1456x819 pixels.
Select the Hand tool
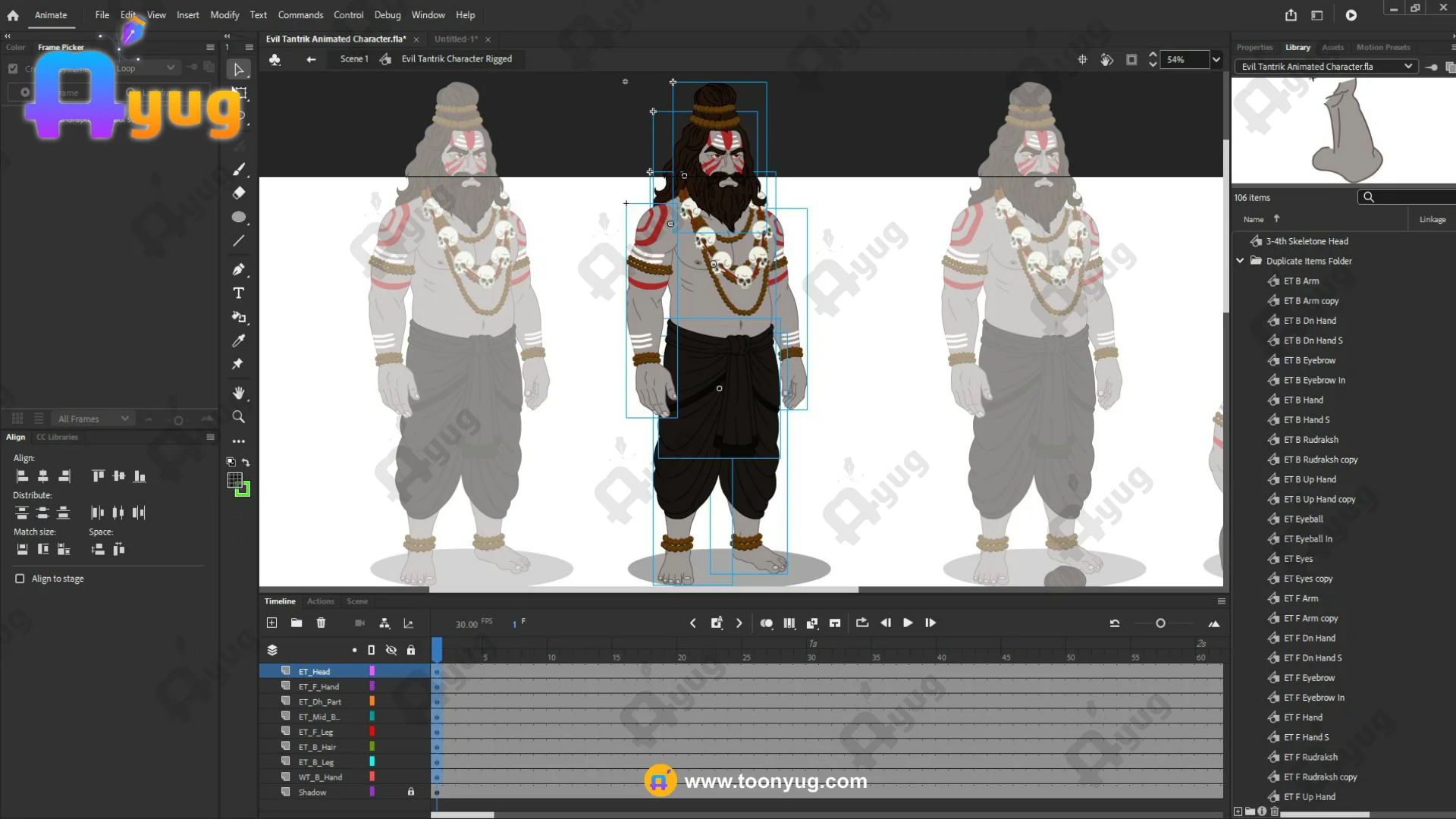pos(238,393)
